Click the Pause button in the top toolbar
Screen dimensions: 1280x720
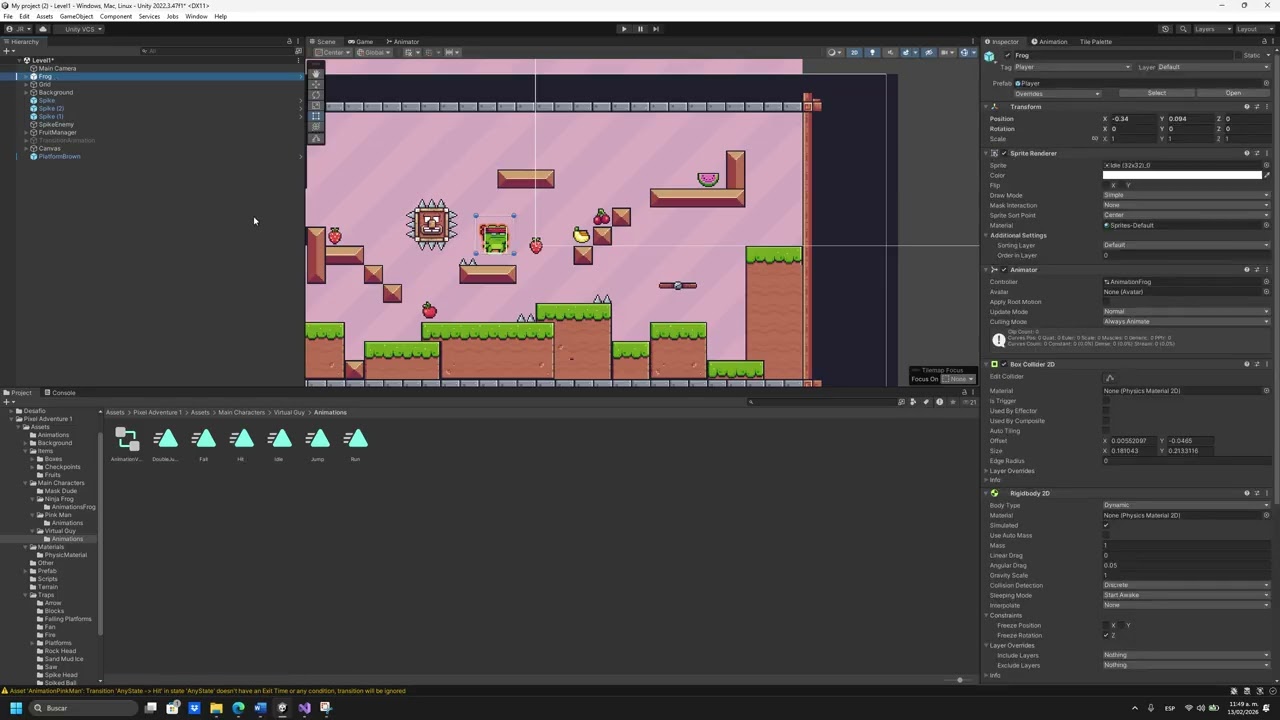click(640, 29)
